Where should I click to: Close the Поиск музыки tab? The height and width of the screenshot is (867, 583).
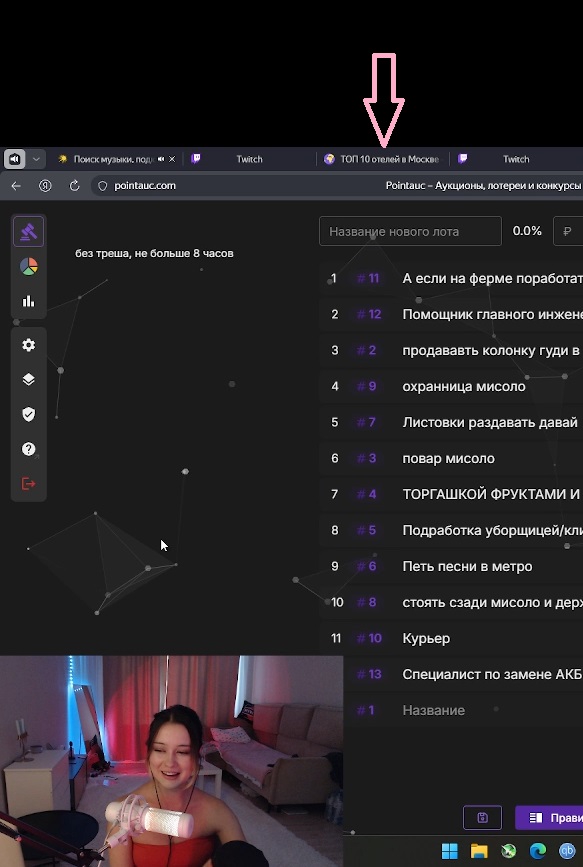[172, 159]
